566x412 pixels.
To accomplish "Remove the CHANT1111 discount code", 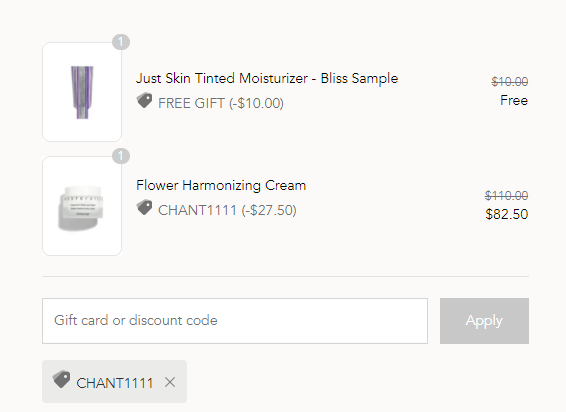I will (170, 382).
